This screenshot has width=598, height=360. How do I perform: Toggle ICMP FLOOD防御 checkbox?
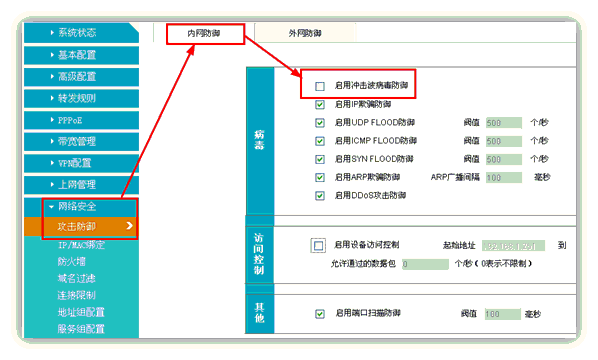point(320,141)
